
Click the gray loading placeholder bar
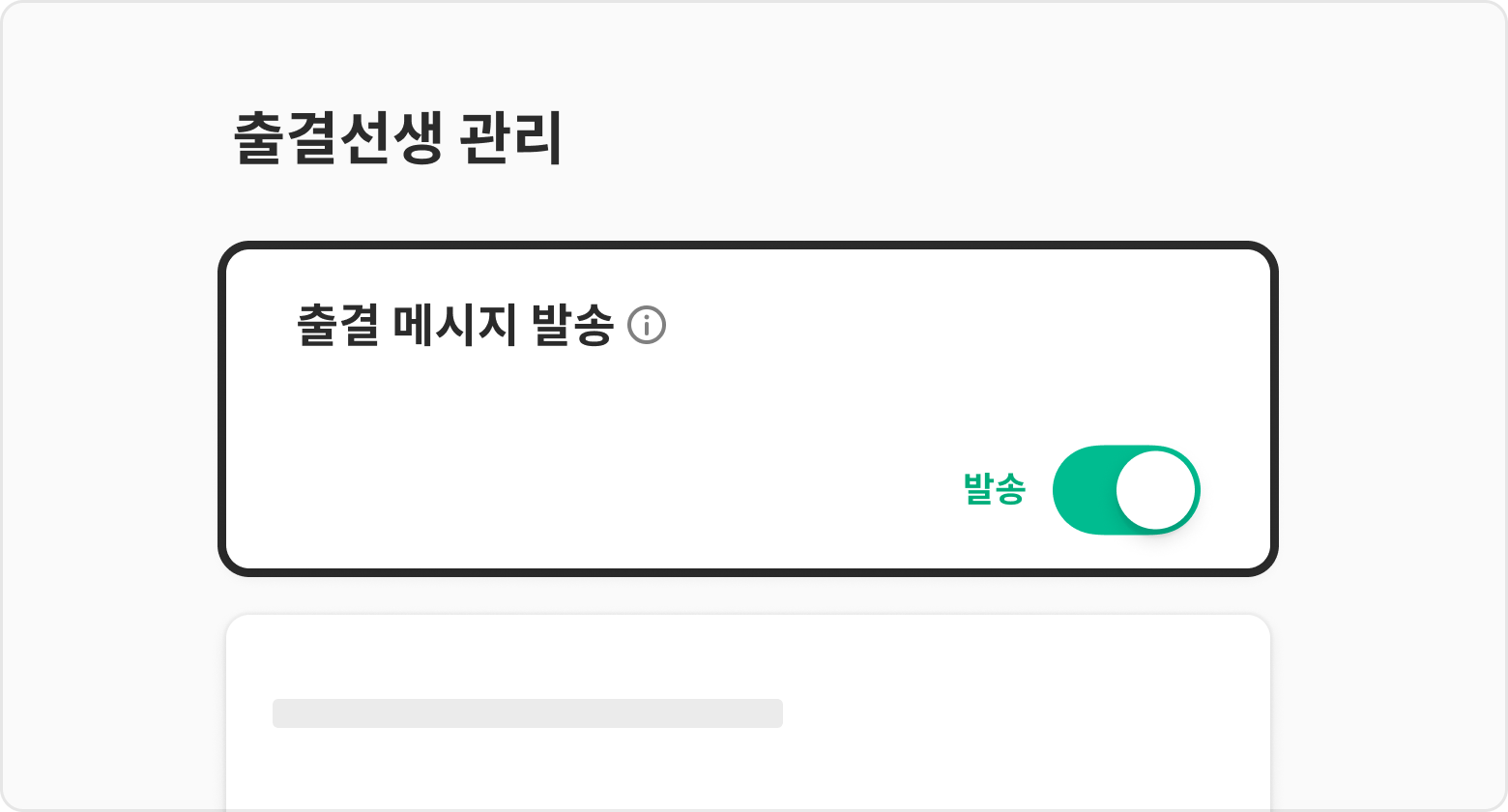(528, 713)
